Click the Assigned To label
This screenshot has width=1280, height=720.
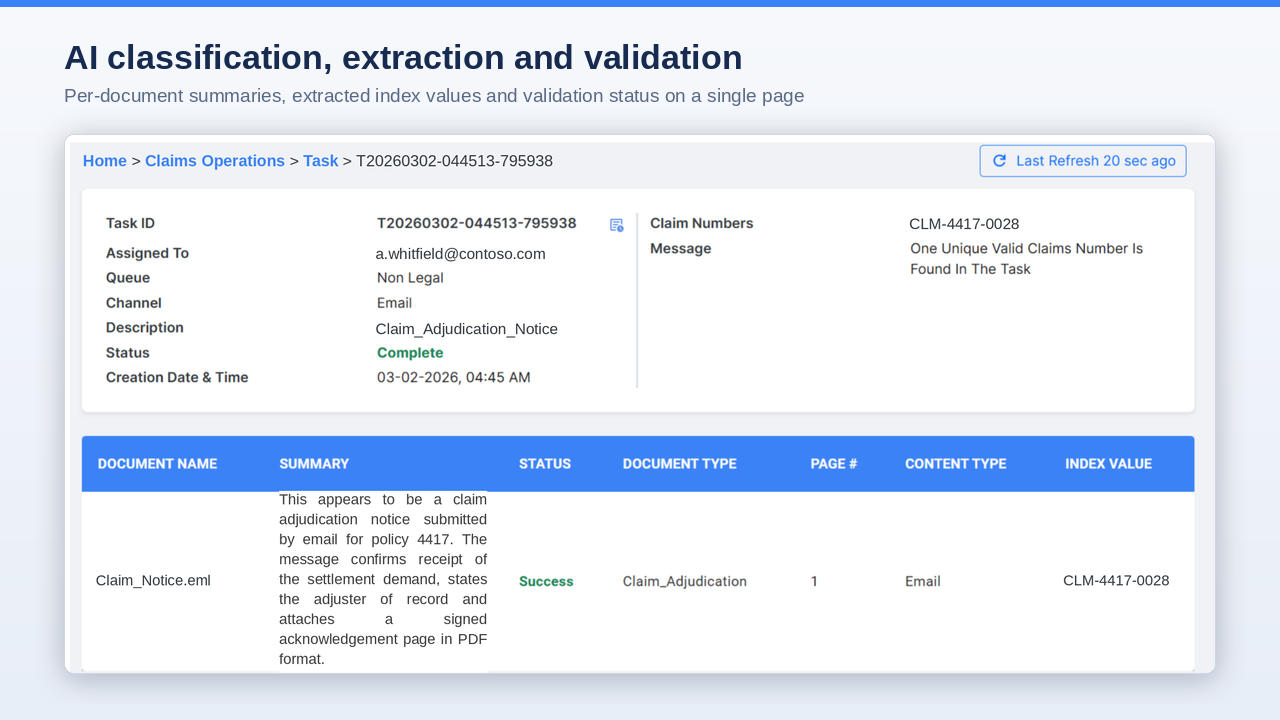[x=147, y=253]
